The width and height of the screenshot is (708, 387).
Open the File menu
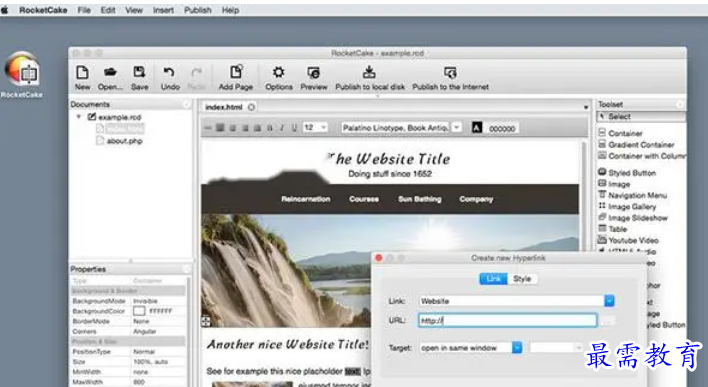click(84, 10)
